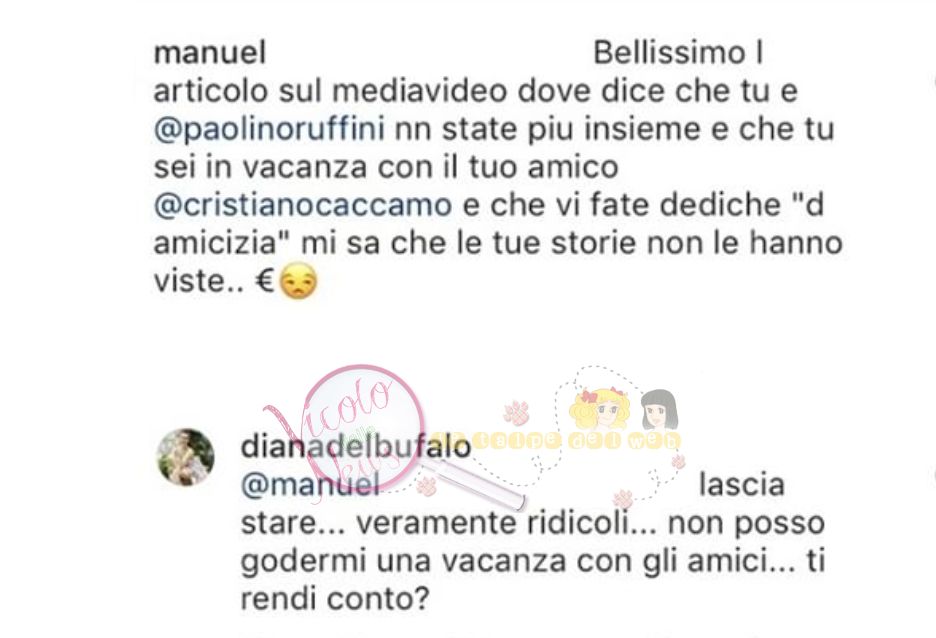936x638 pixels.
Task: Open manuel's profile from first comment
Action: tap(210, 53)
